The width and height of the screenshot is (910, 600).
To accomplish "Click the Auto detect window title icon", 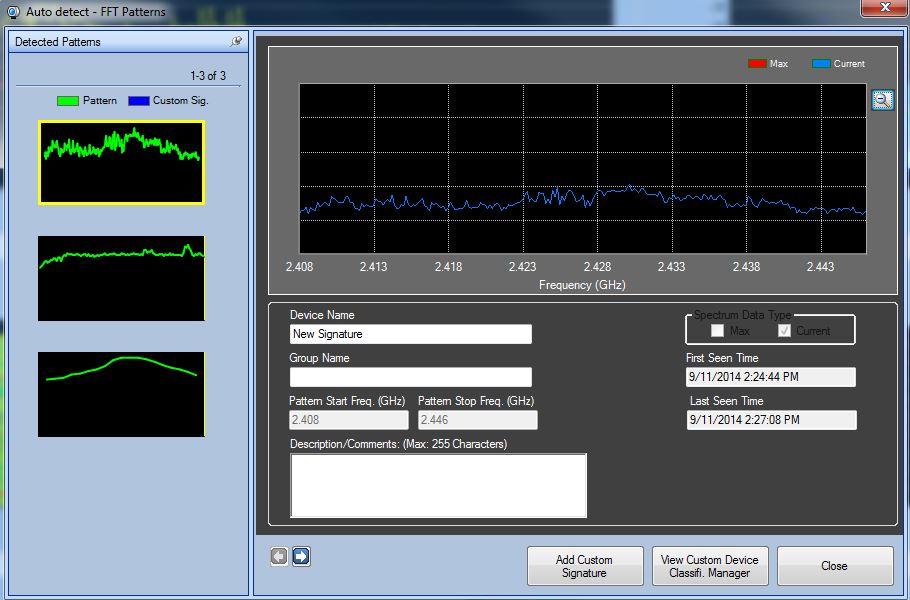I will coord(12,12).
